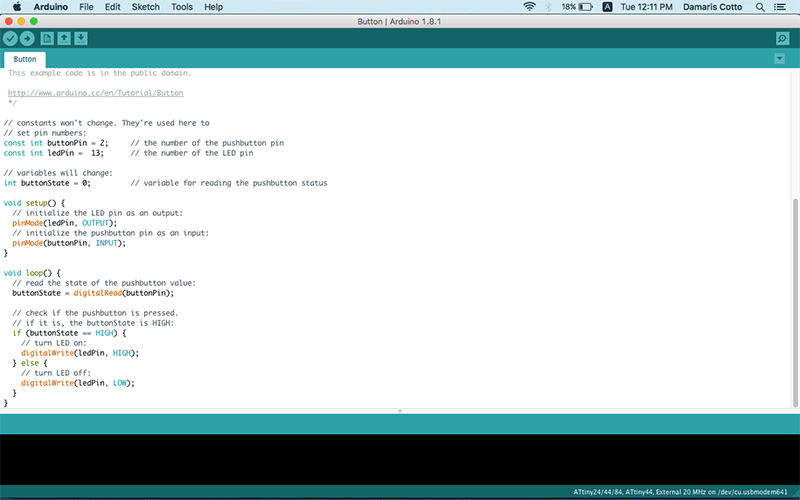The image size is (800, 500).
Task: Click the line 'const int buttonPin = 2;'
Action: (x=56, y=143)
